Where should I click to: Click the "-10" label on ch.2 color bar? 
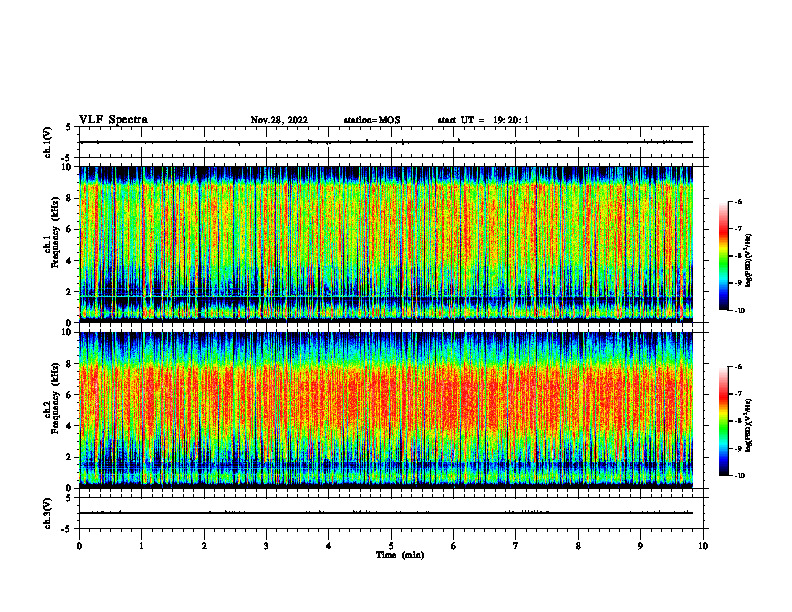tap(740, 476)
